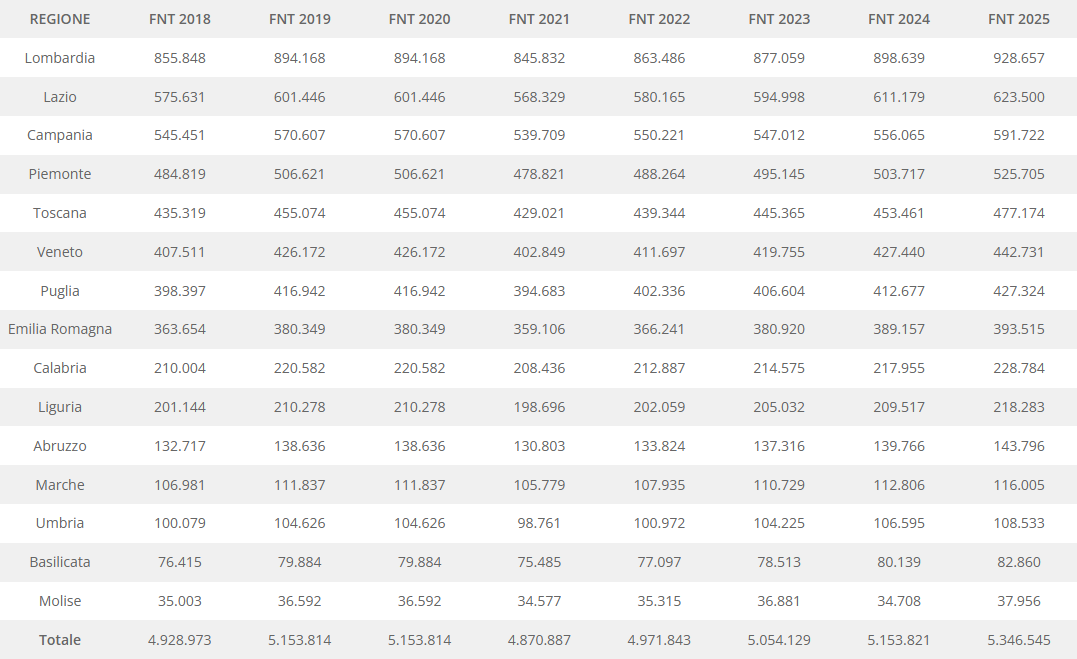Select Calabria's FNT 2023 value 214.575
Viewport: 1077px width, 659px height.
tap(779, 368)
